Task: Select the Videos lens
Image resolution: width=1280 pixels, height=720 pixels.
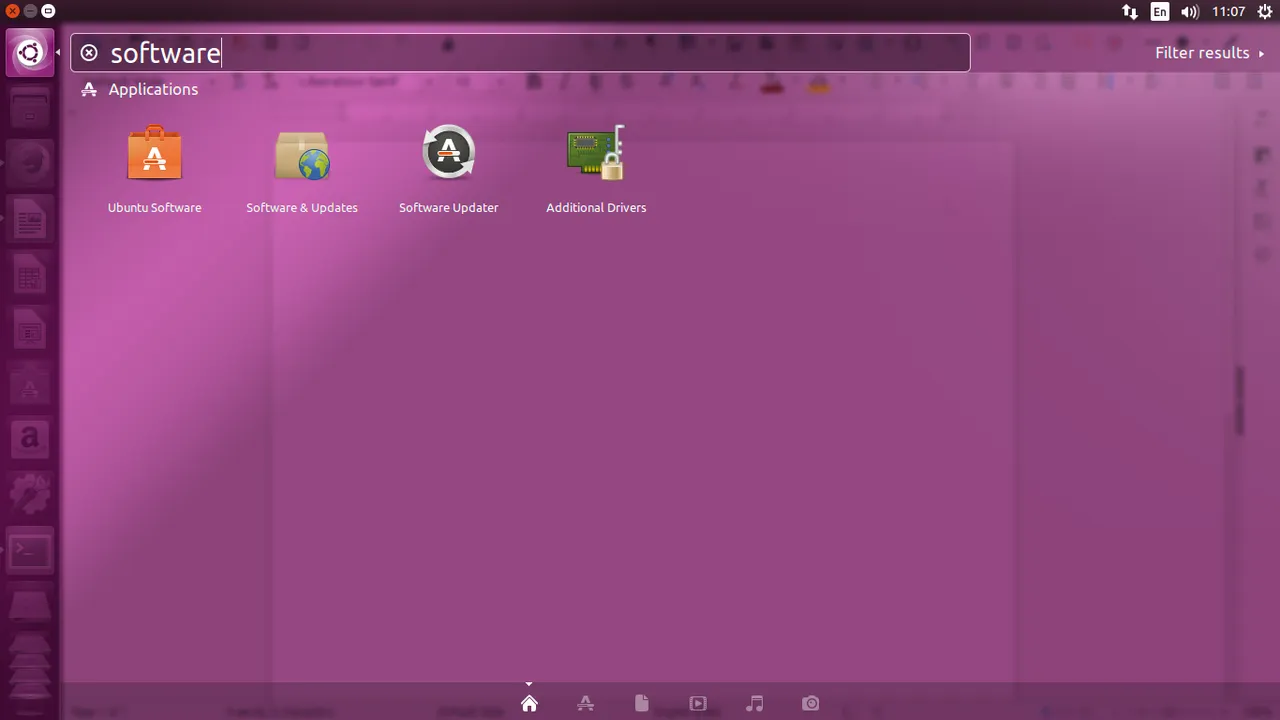Action: point(698,704)
